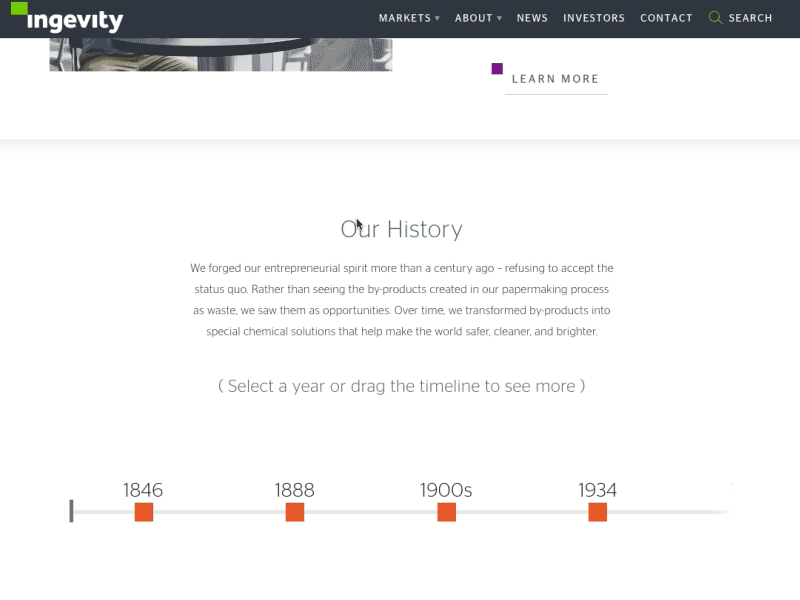The image size is (800, 600).
Task: Select the 1888 orange timeline marker
Action: point(294,511)
